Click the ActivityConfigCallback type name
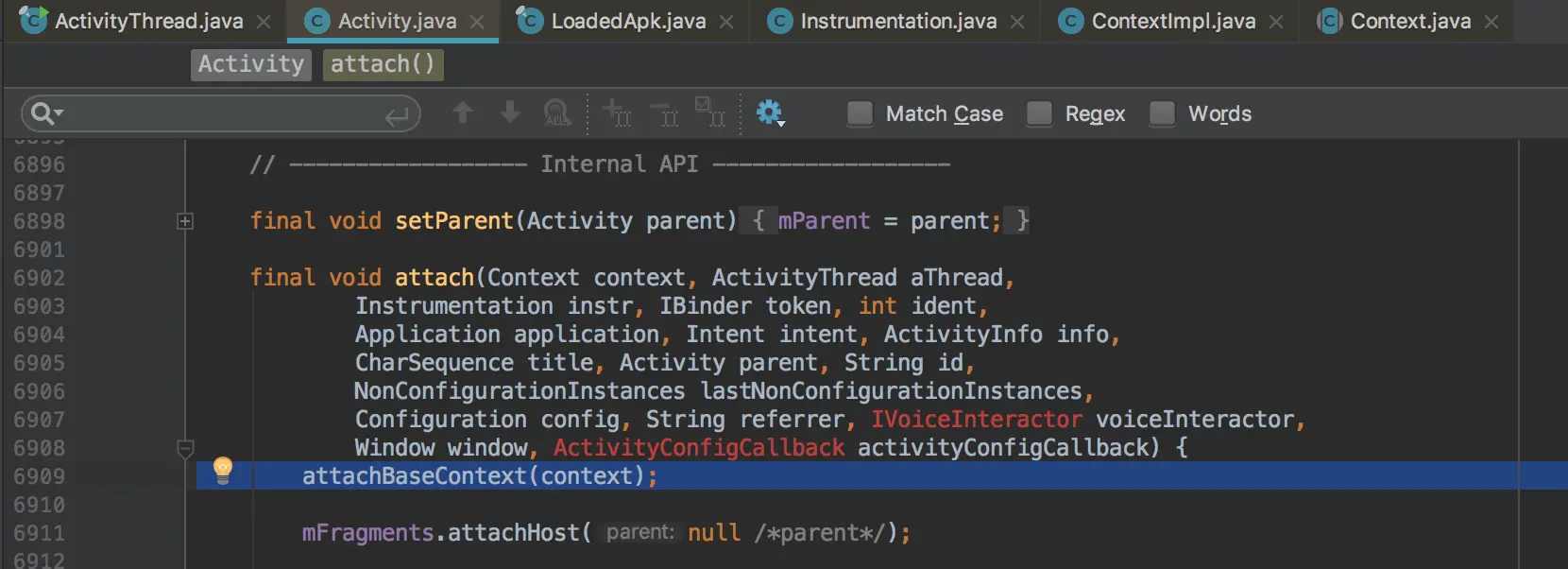 point(699,448)
